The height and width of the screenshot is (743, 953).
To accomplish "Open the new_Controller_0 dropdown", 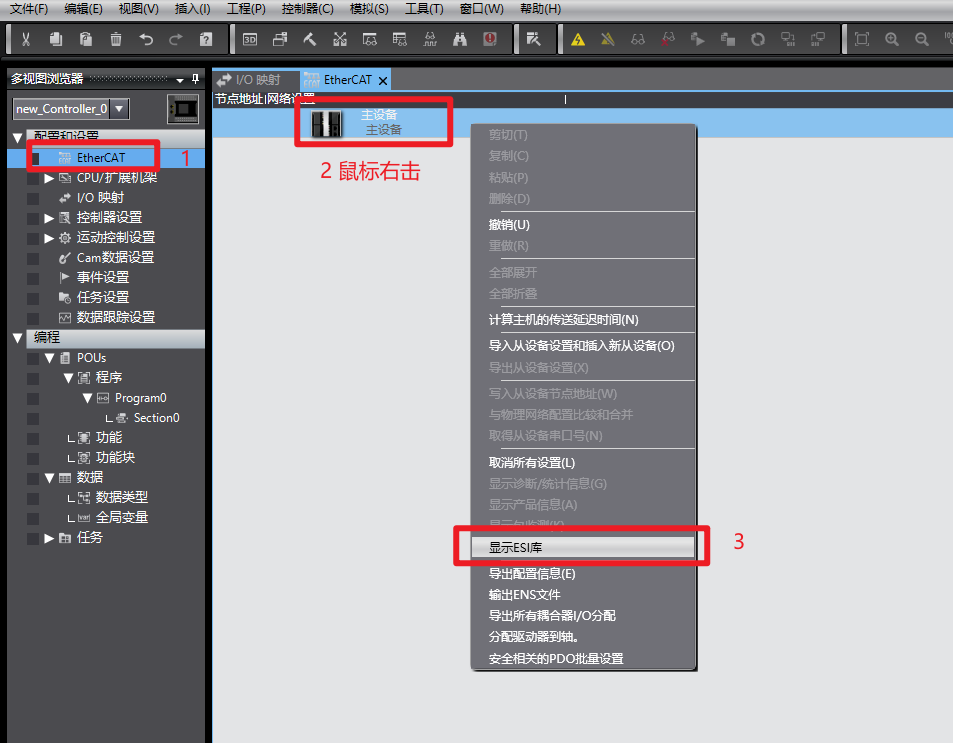I will point(119,109).
